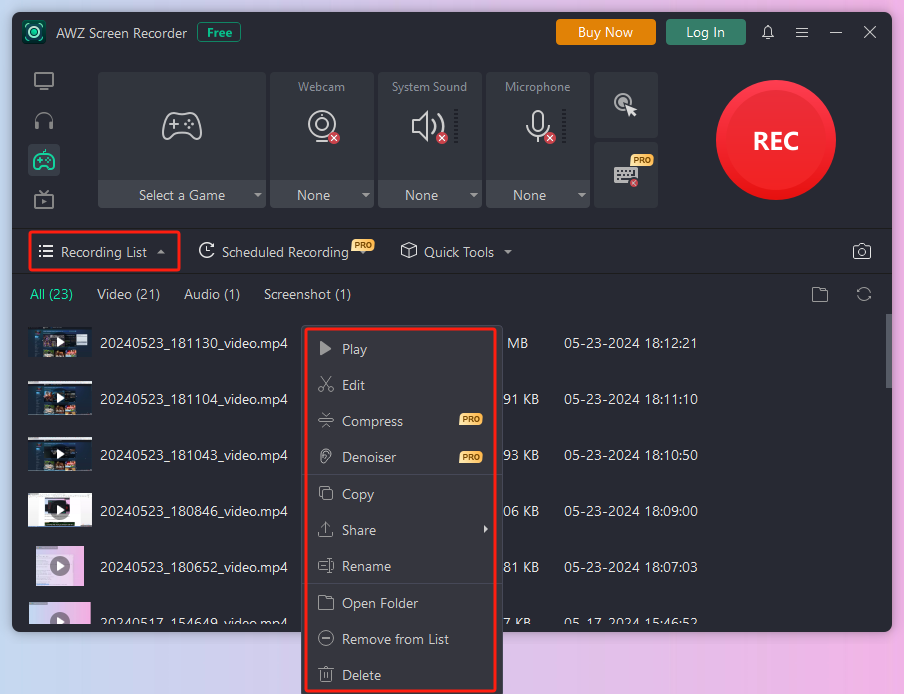
Task: Expand the Select a Game dropdown
Action: [x=182, y=195]
